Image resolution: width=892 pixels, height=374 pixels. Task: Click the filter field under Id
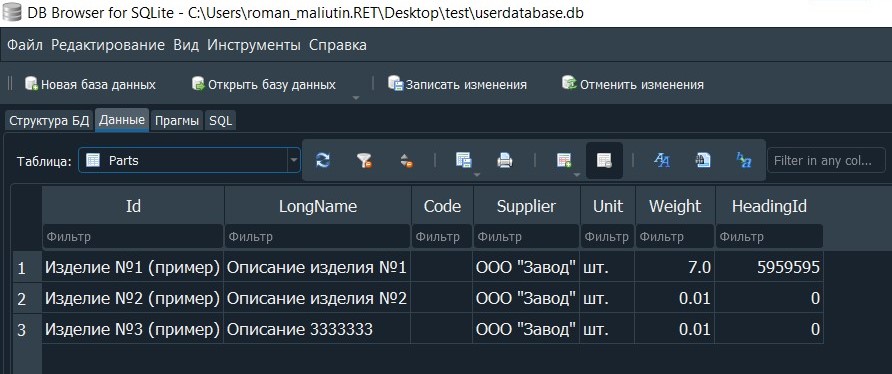(133, 237)
